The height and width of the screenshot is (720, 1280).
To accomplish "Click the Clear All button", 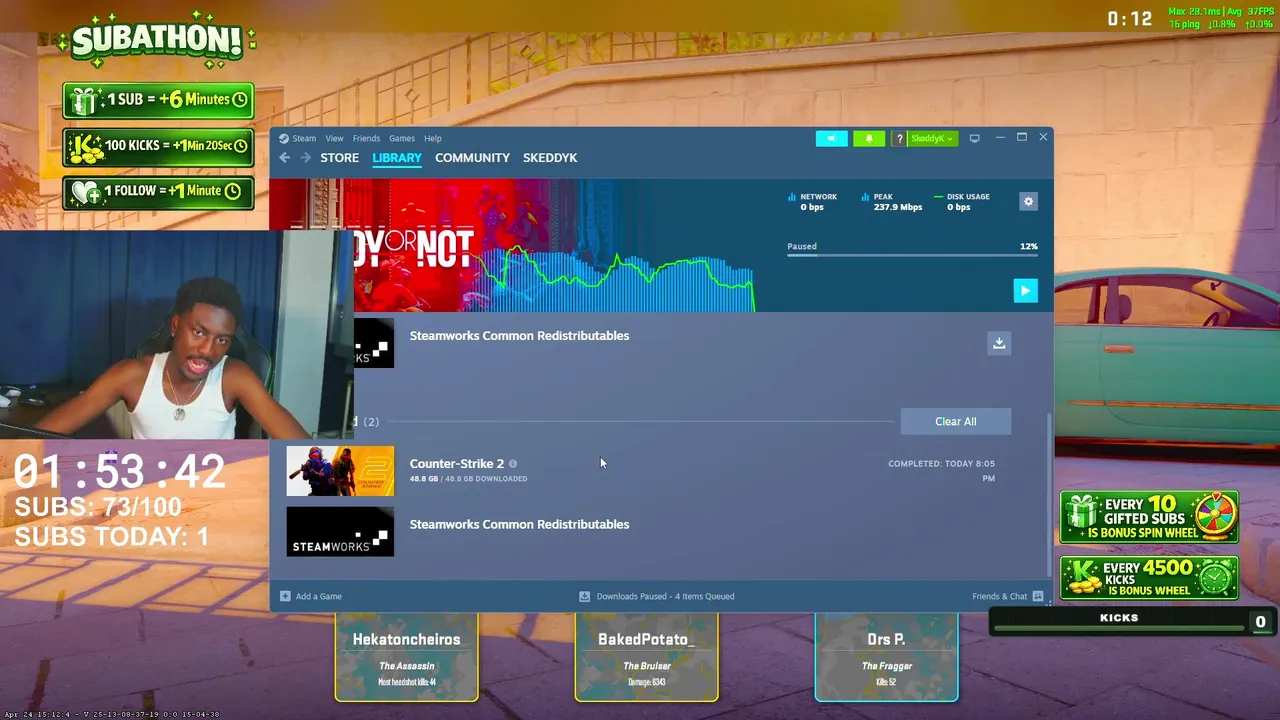I will coord(955,421).
